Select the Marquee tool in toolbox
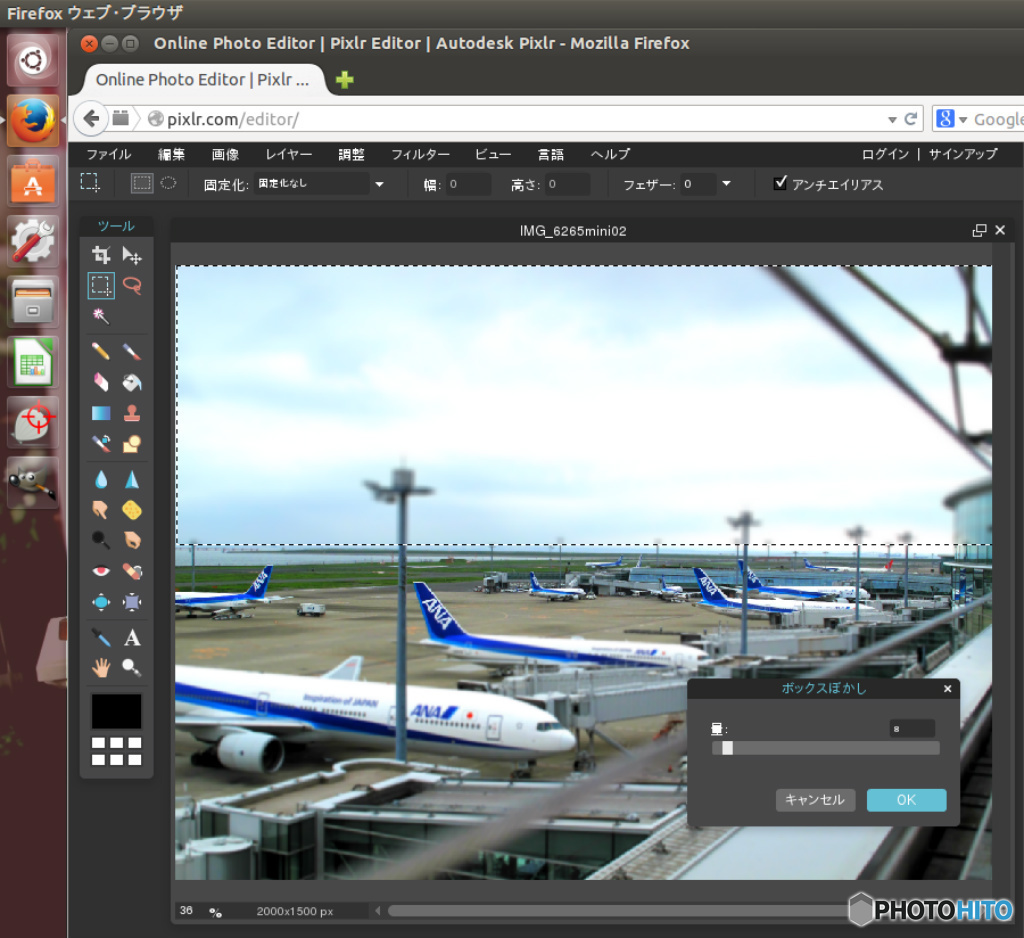 point(101,285)
